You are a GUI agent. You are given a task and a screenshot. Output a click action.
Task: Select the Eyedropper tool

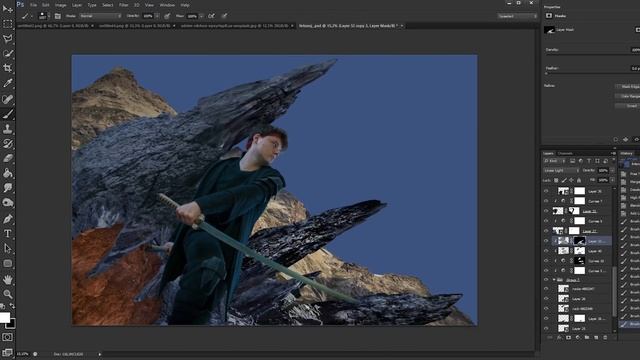coord(7,83)
